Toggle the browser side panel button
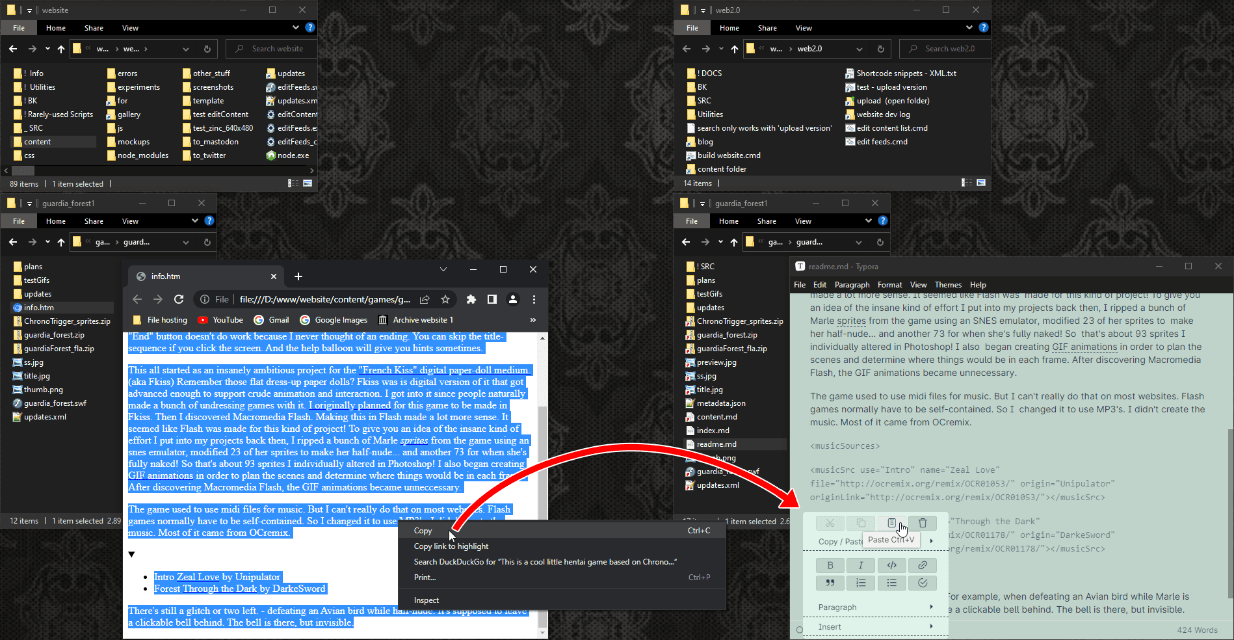 [491, 299]
